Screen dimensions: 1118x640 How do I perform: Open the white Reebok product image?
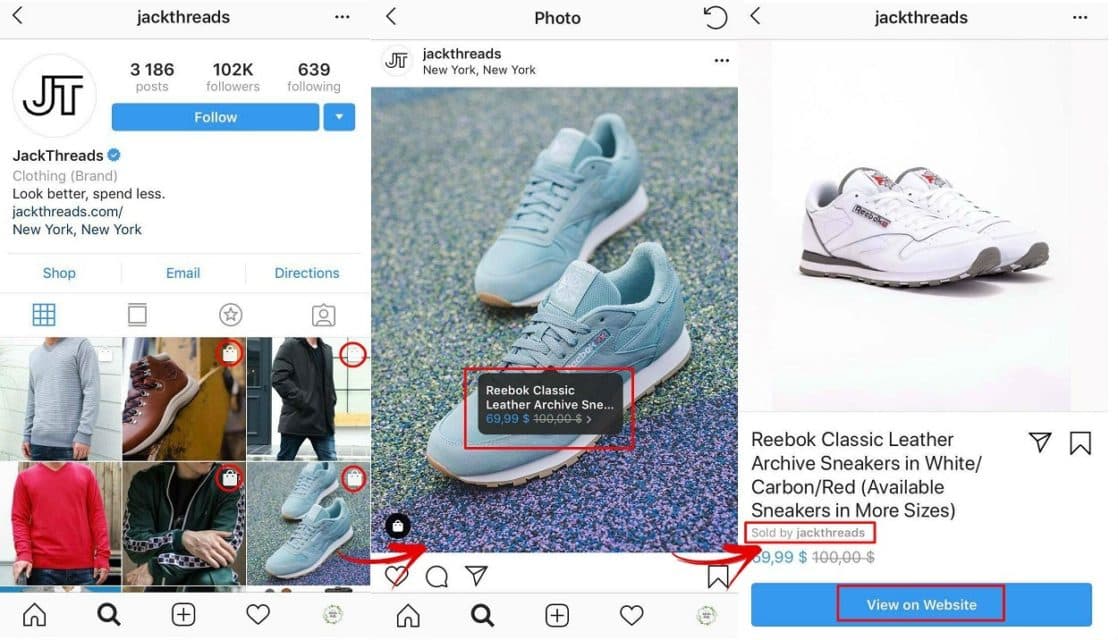[923, 225]
